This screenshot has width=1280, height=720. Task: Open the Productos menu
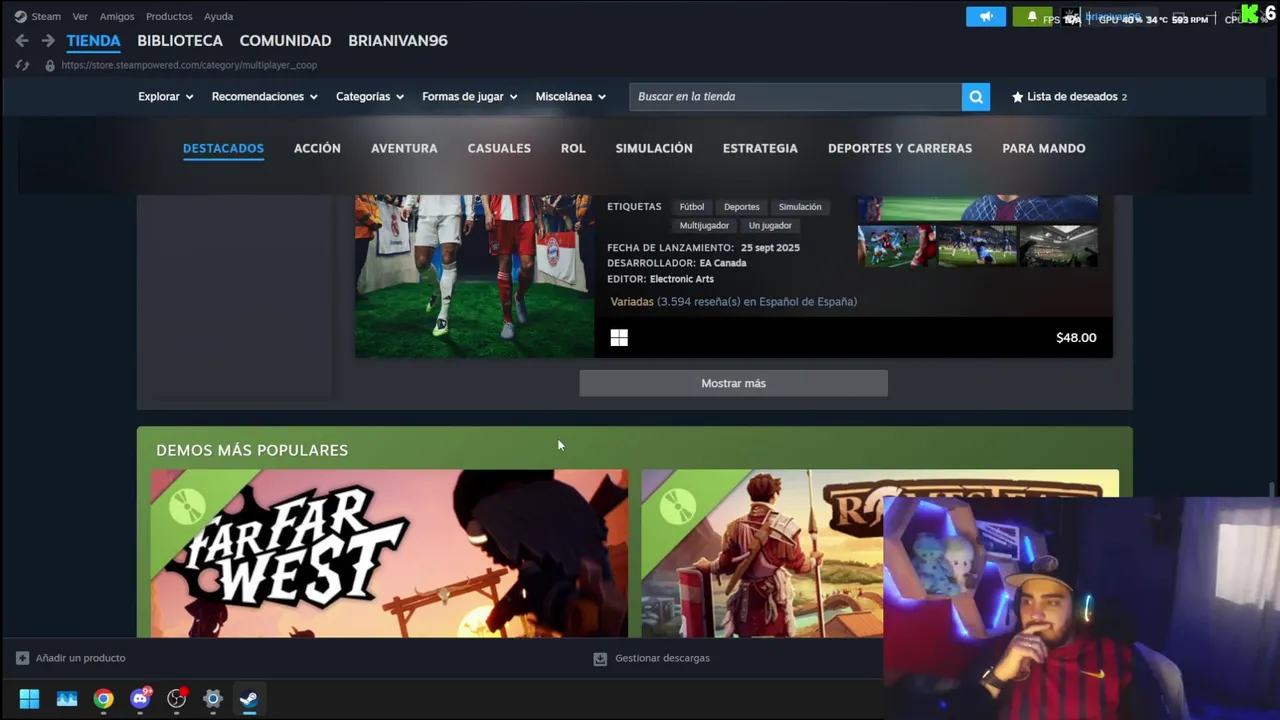(x=169, y=16)
